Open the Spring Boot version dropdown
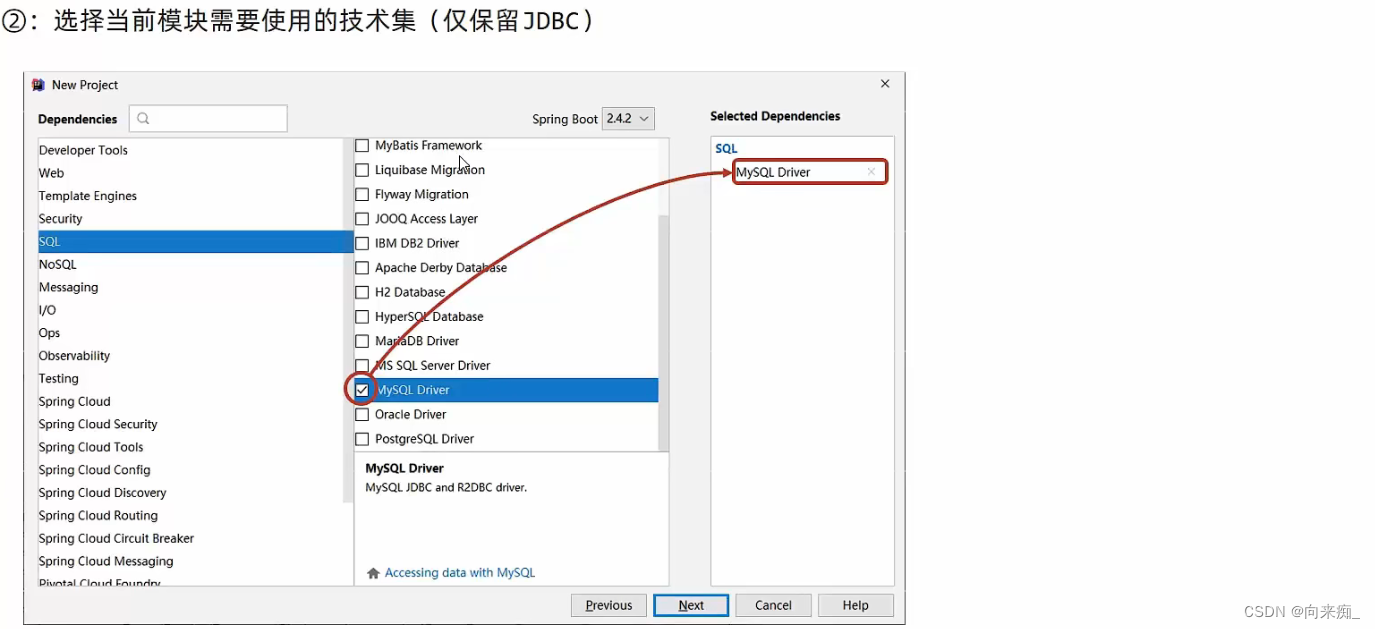The width and height of the screenshot is (1375, 629). coord(628,118)
